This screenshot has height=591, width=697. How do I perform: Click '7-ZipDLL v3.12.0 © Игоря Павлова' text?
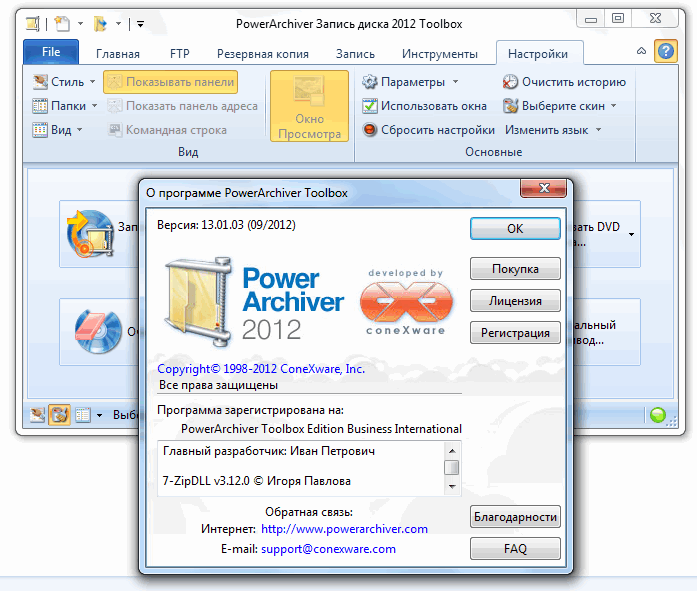[x=256, y=481]
